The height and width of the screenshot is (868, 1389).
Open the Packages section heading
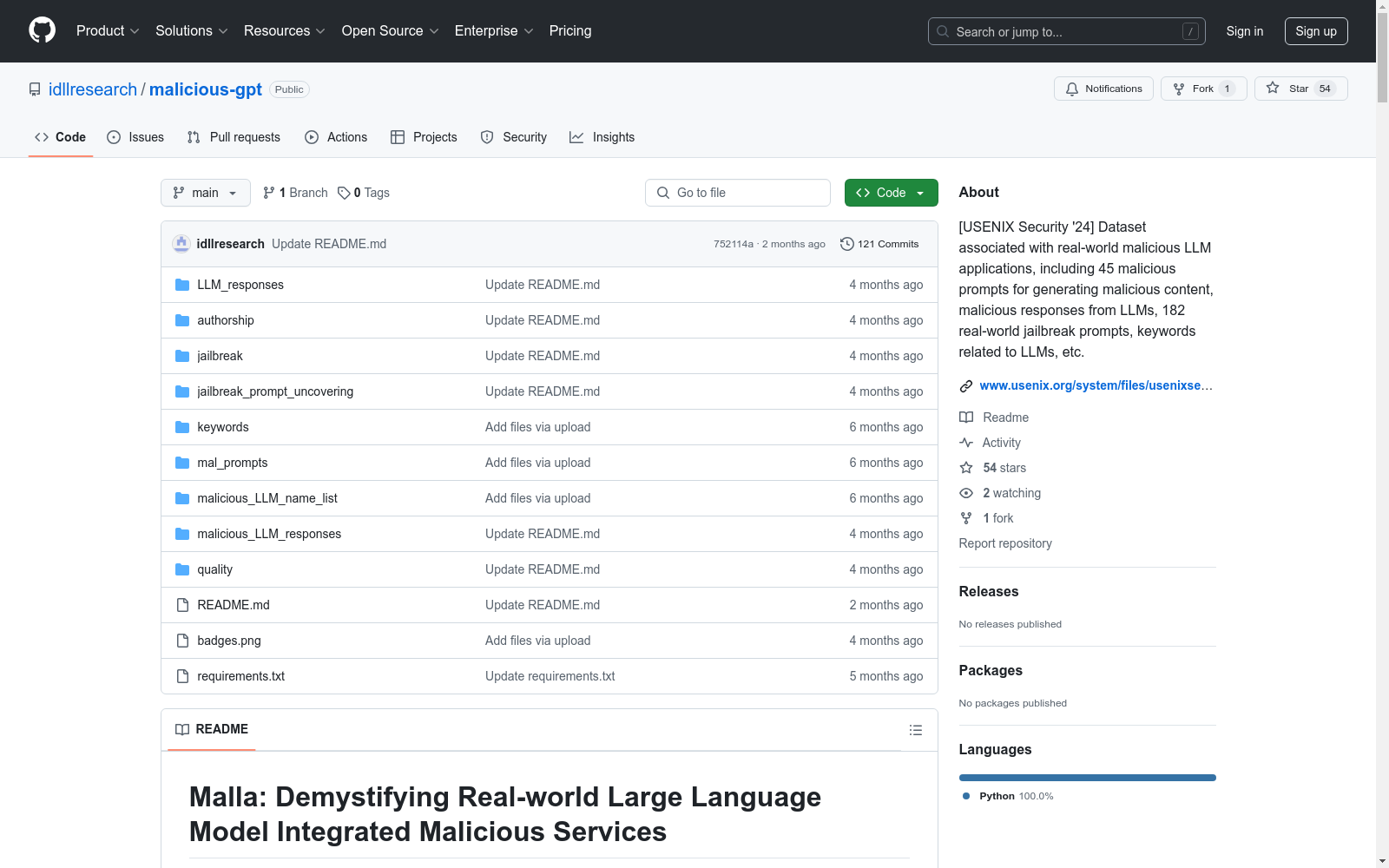(991, 670)
